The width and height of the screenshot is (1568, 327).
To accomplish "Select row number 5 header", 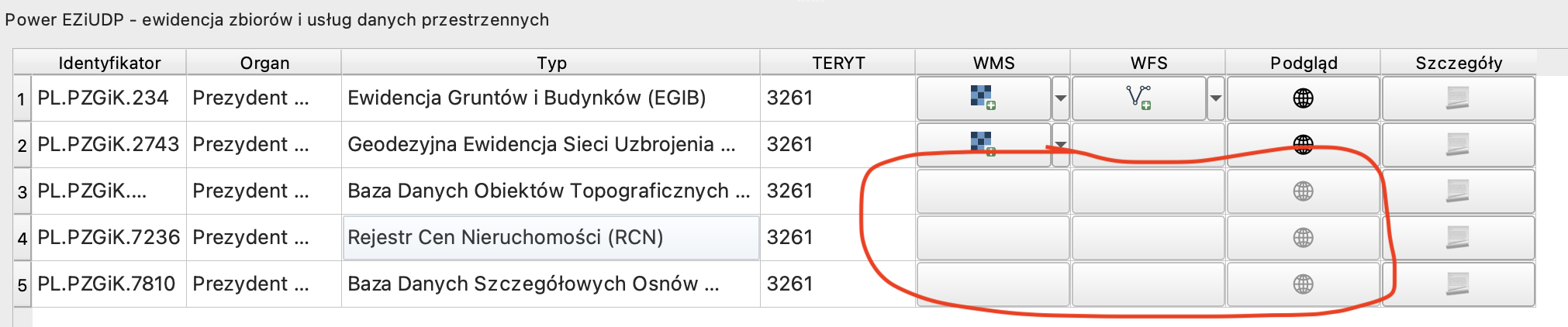I will 22,285.
